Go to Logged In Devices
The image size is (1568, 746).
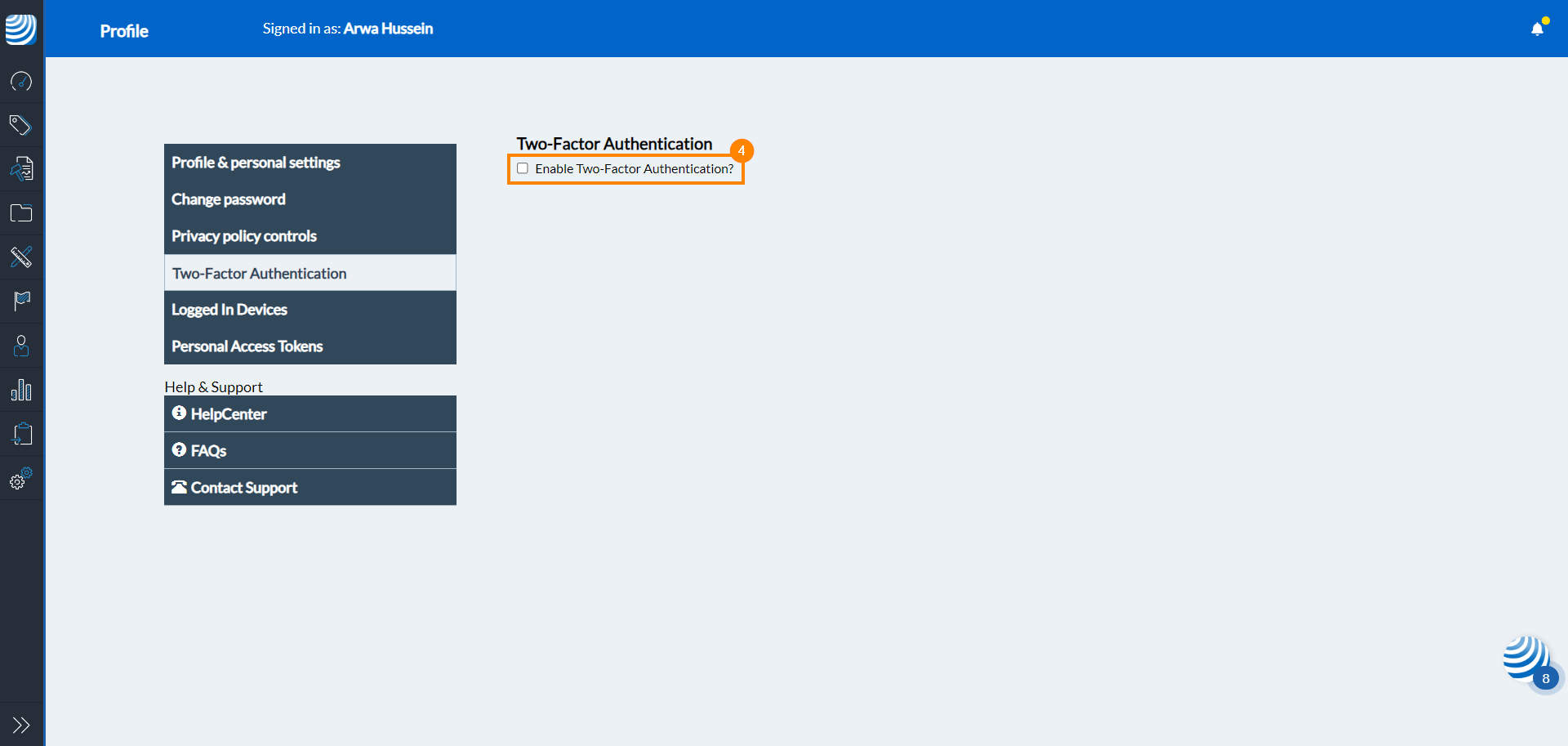tap(229, 310)
